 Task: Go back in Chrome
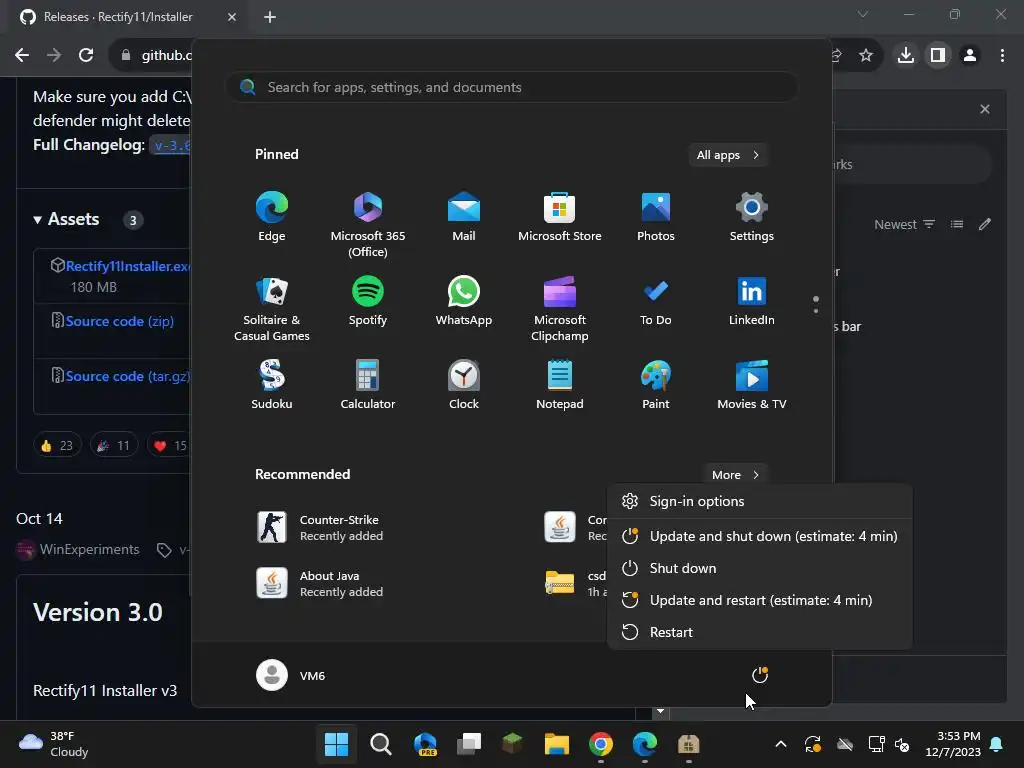click(x=22, y=56)
